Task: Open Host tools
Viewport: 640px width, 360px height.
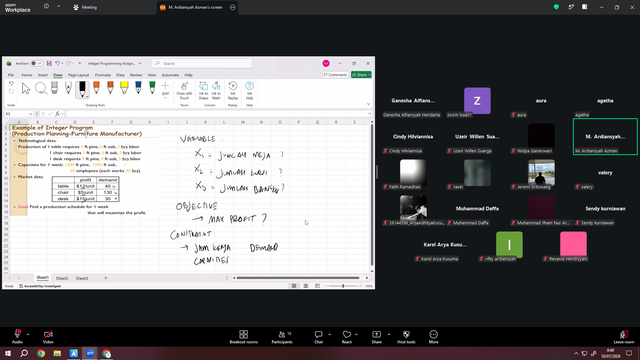Action: tap(406, 337)
